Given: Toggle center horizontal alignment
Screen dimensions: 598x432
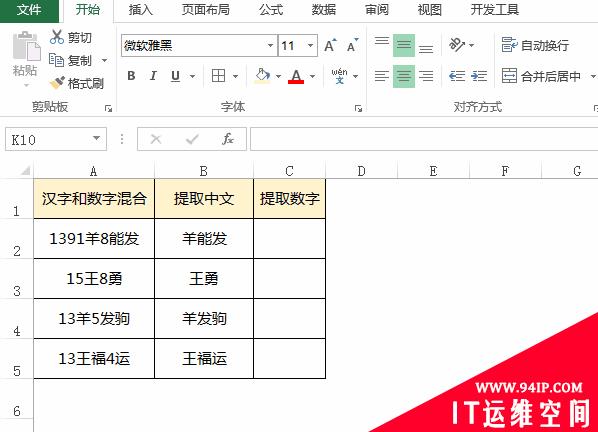Looking at the screenshot, I should click(404, 76).
